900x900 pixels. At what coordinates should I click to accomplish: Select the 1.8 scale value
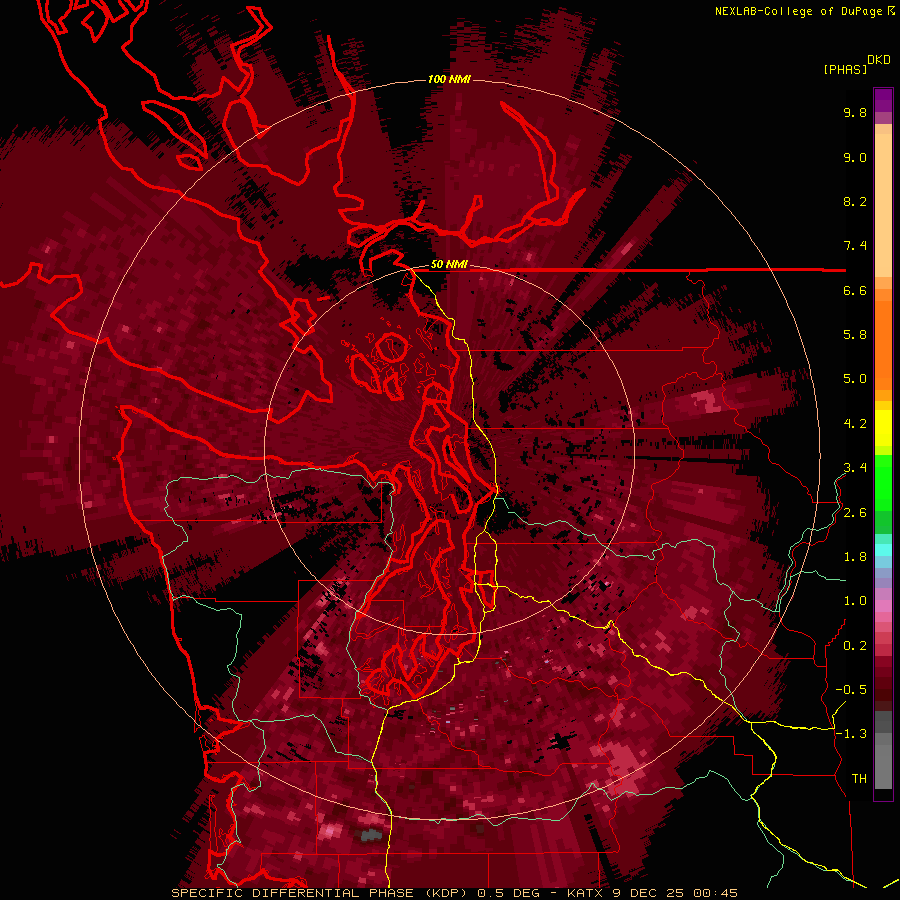855,557
